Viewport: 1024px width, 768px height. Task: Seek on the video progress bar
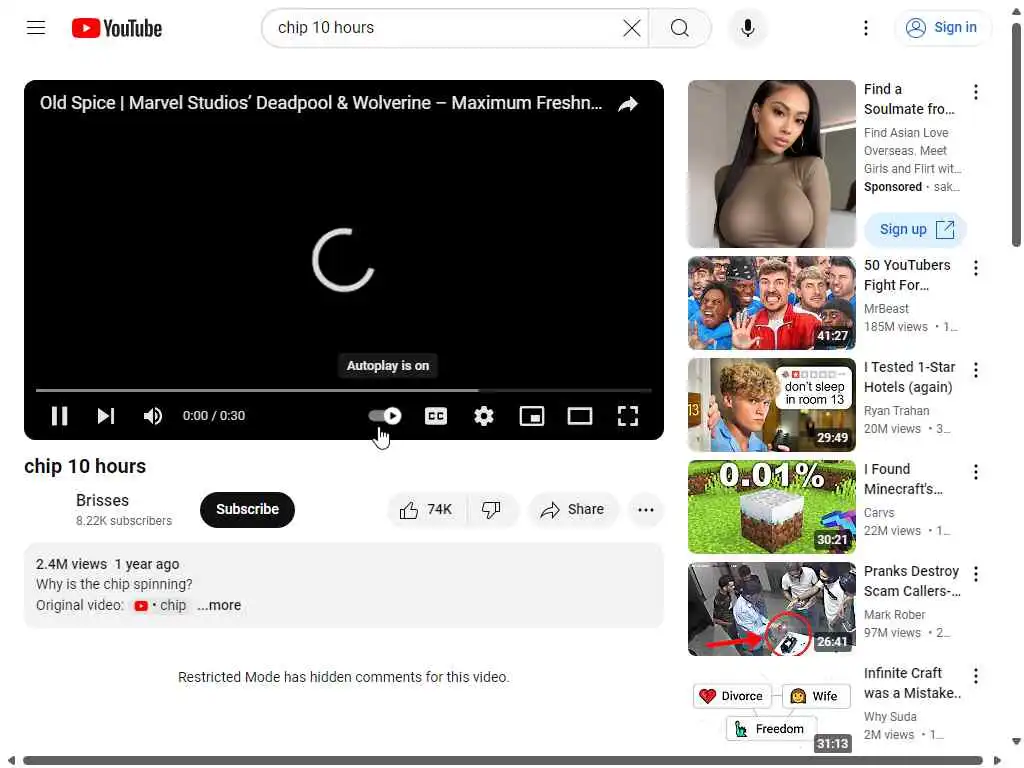(x=344, y=391)
